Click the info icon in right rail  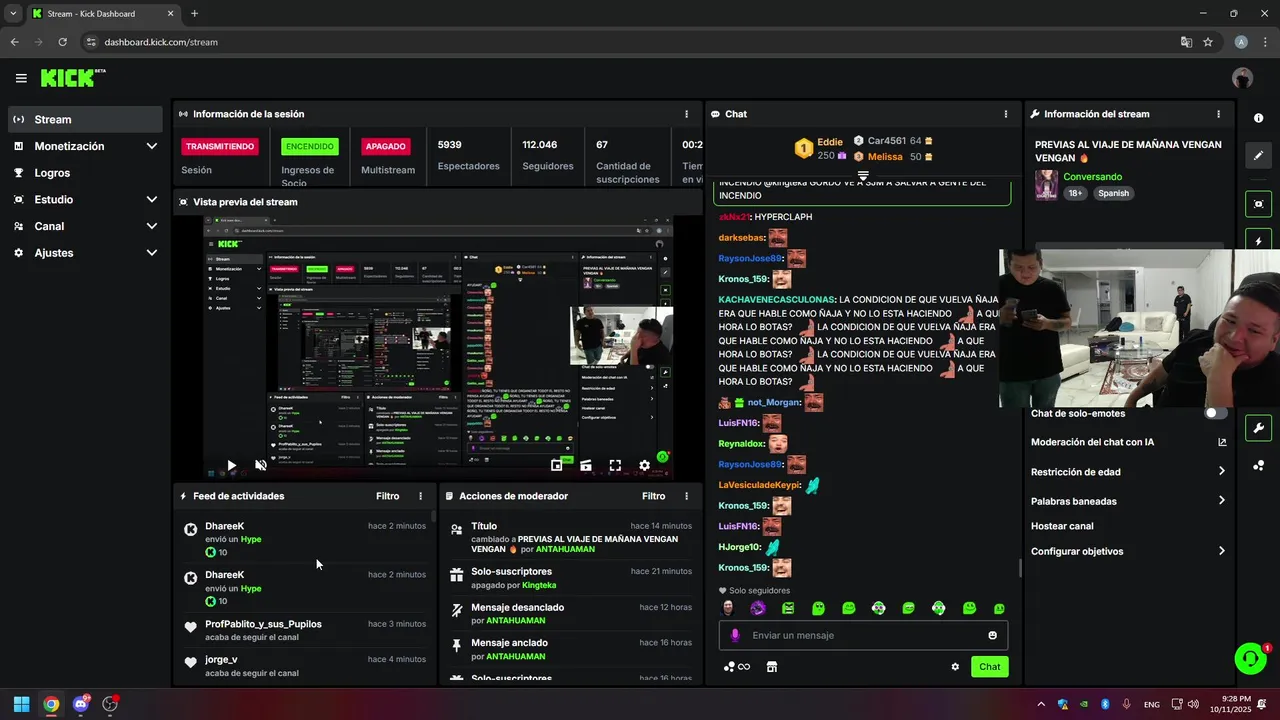(x=1258, y=118)
